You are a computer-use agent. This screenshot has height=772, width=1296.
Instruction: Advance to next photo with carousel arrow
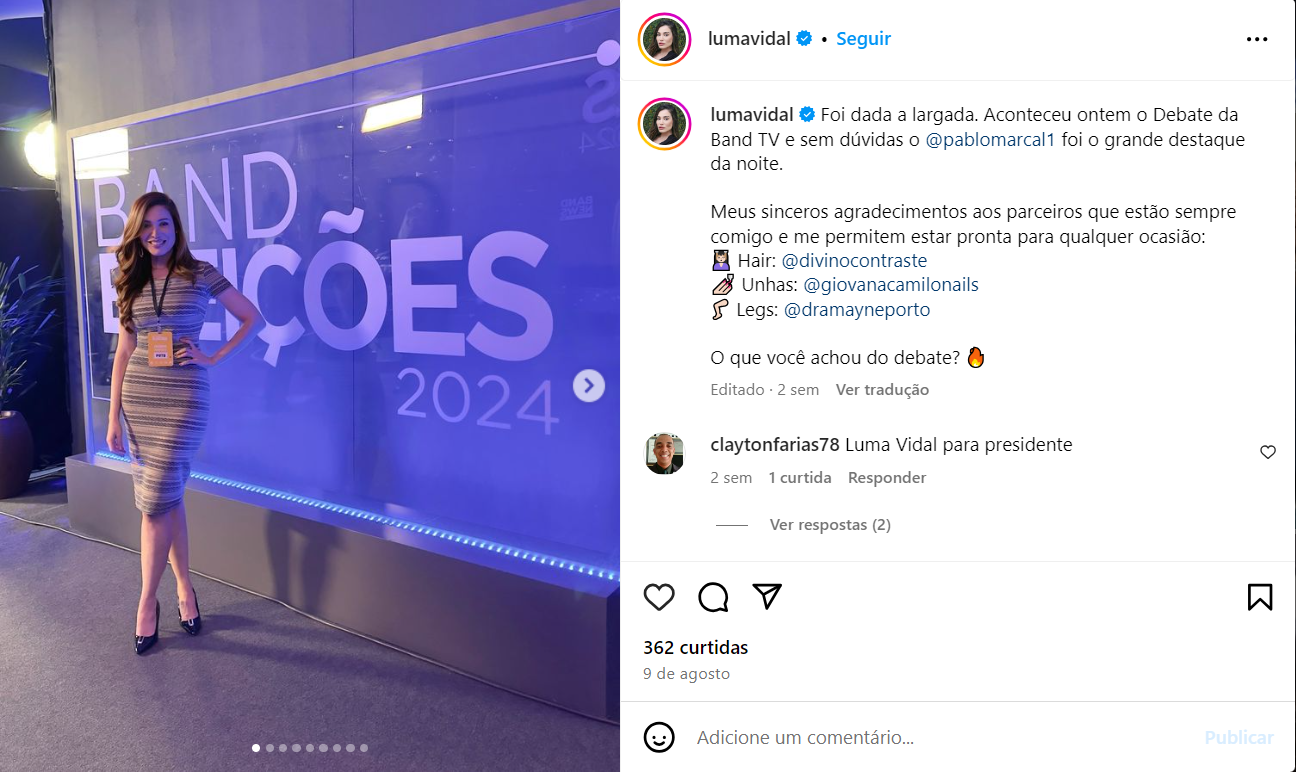point(589,385)
